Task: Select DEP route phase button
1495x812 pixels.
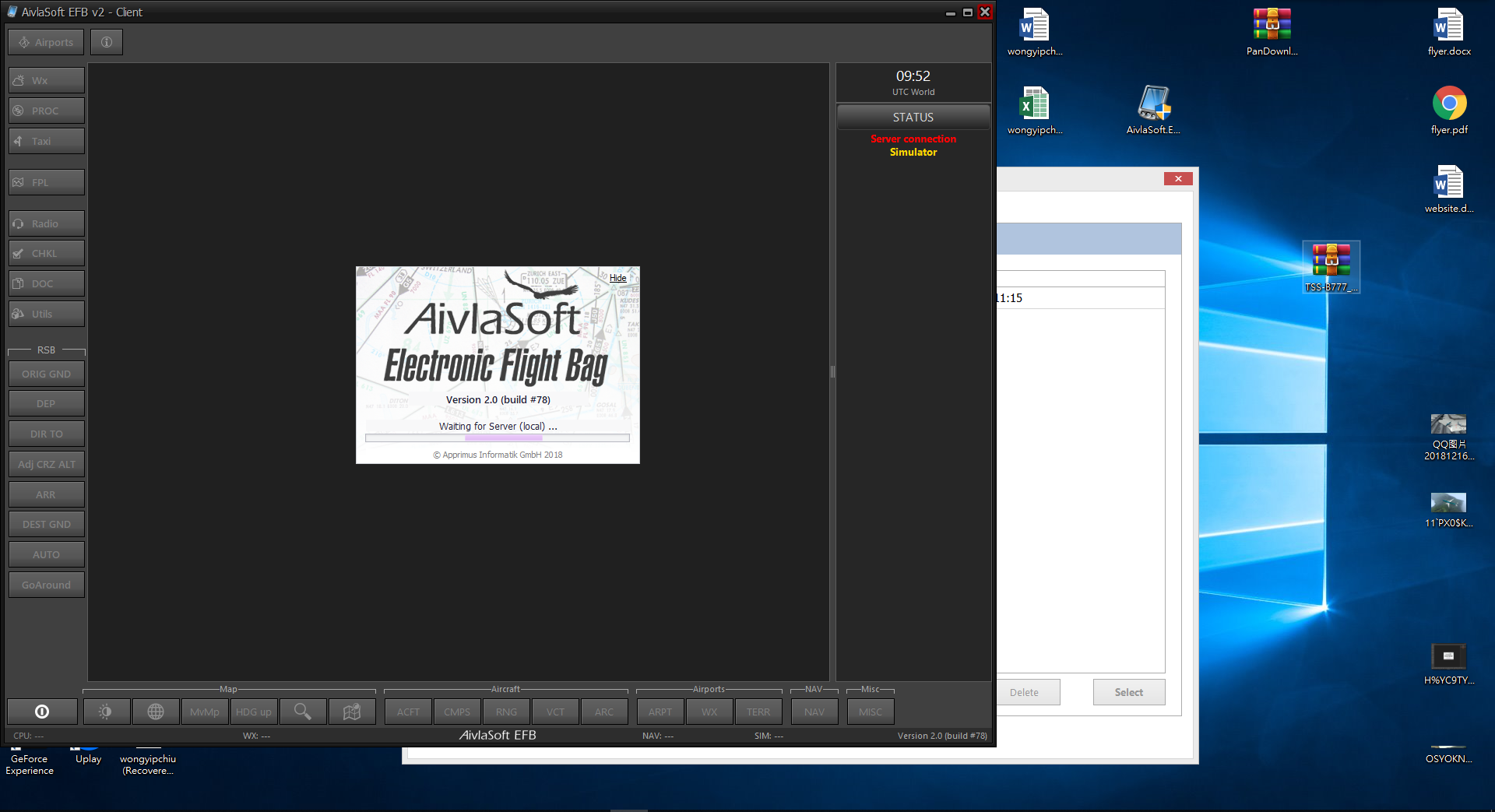Action: (x=47, y=403)
